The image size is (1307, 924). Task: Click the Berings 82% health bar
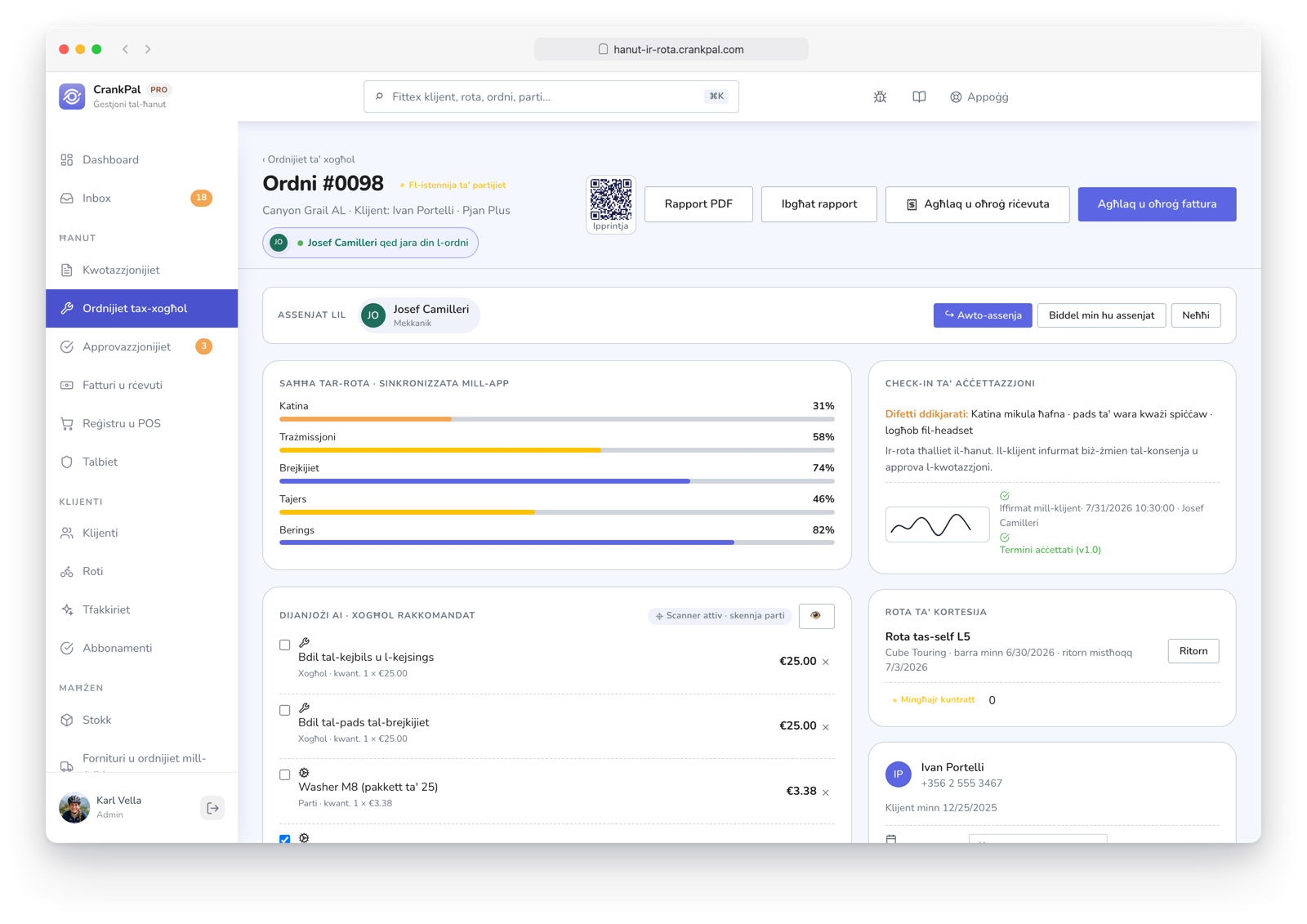(557, 543)
